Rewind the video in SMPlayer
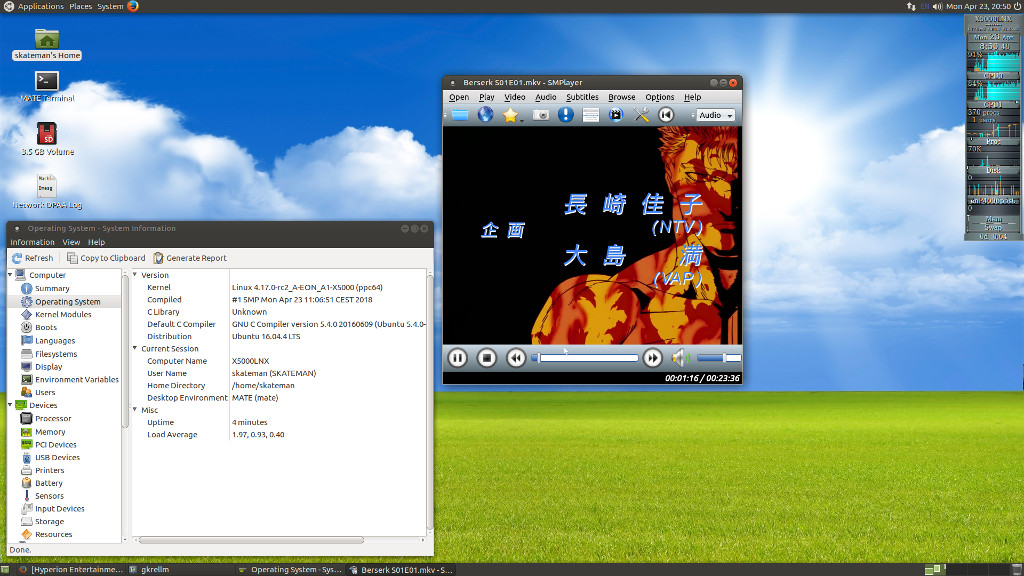Viewport: 1024px width, 576px height. coord(516,358)
